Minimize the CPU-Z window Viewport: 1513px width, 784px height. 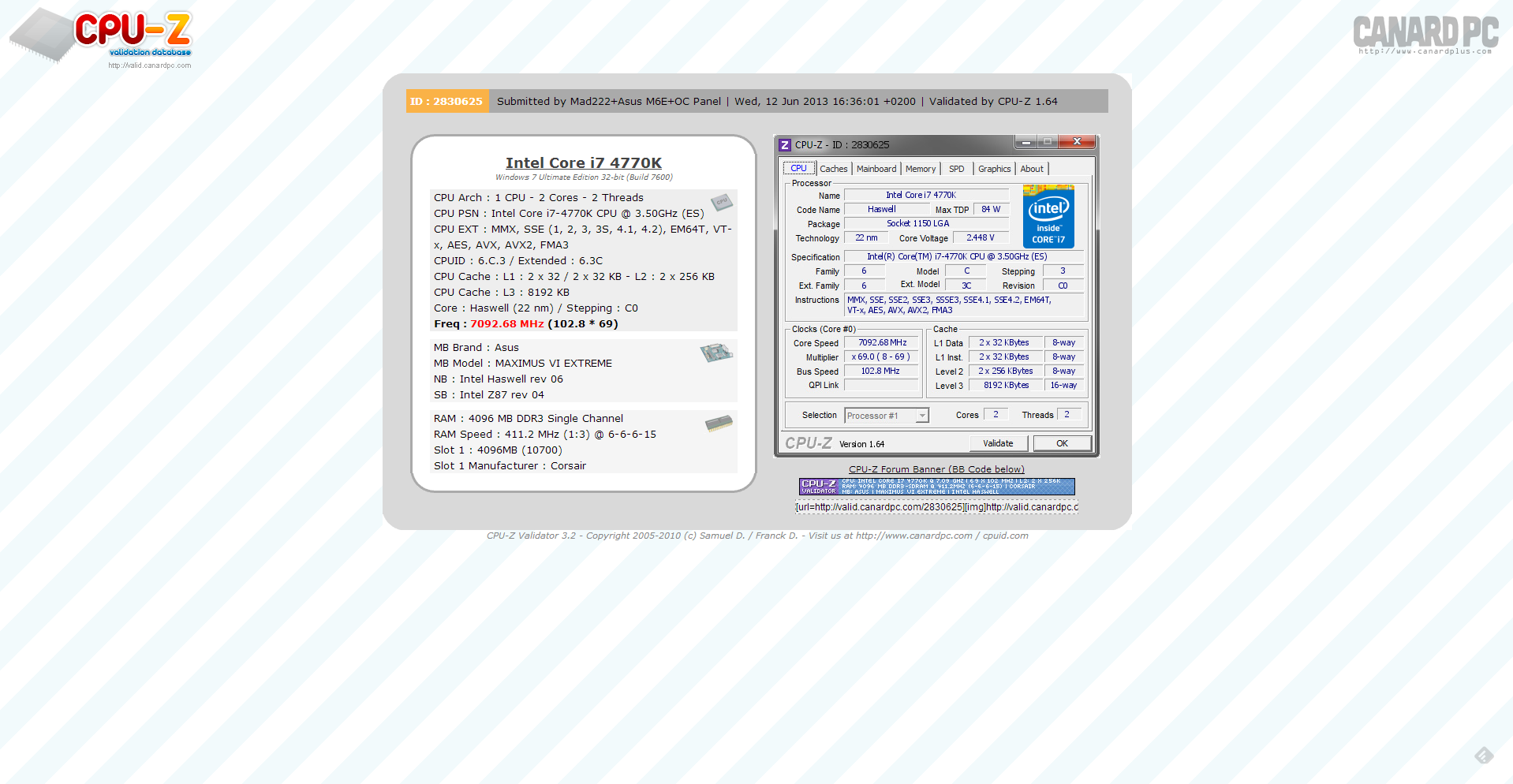[1025, 142]
